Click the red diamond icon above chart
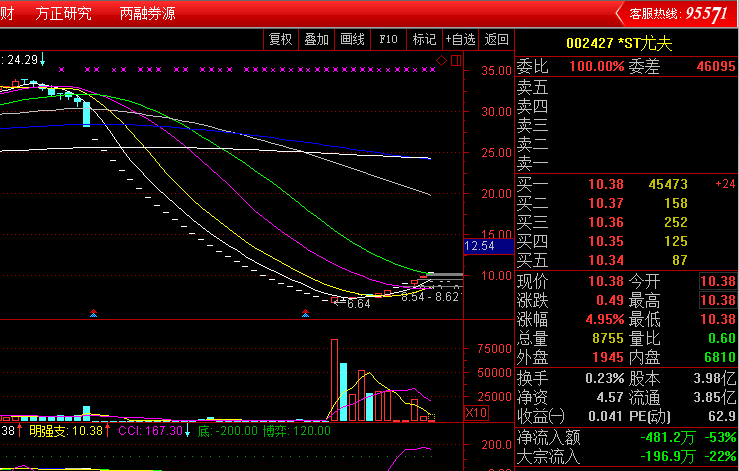 (x=442, y=60)
